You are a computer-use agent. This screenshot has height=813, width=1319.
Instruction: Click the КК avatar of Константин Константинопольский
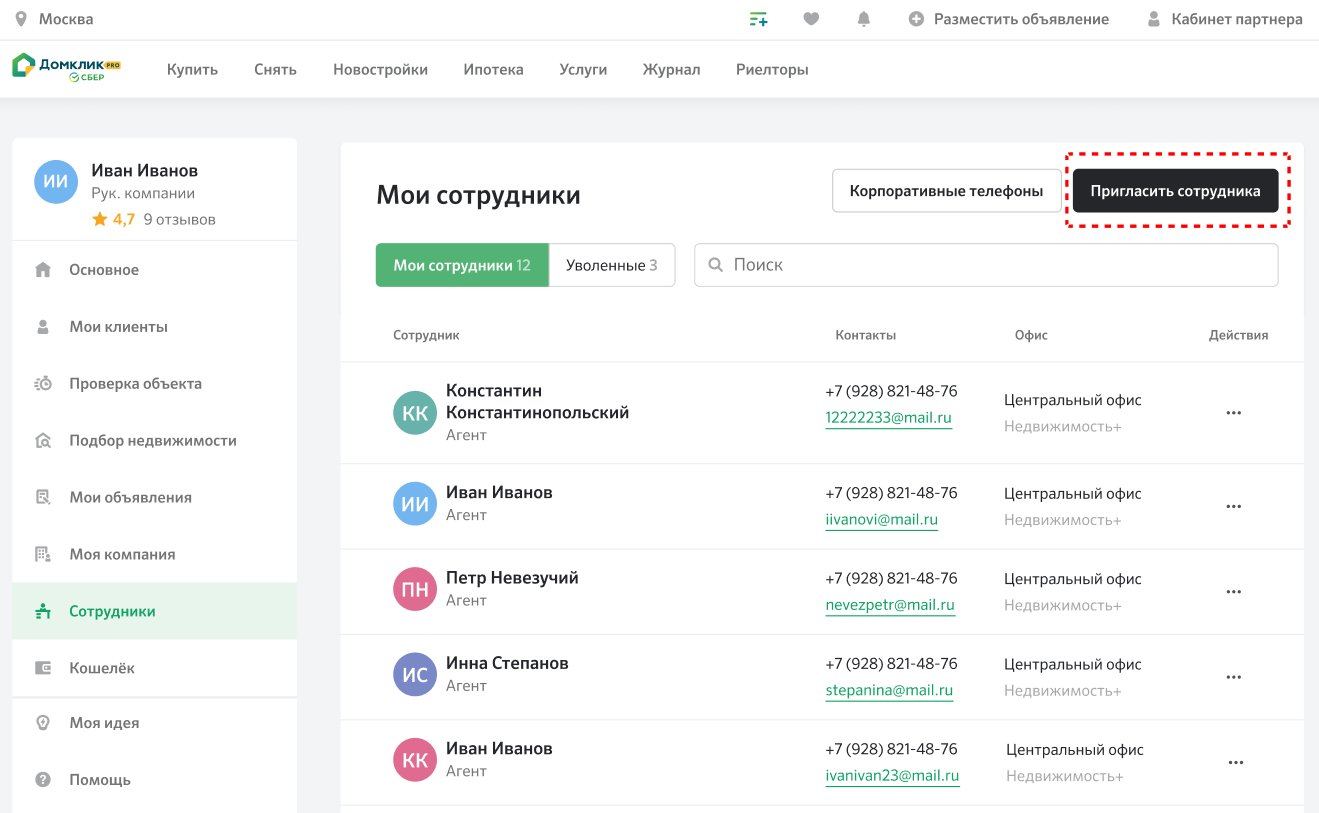pos(415,412)
